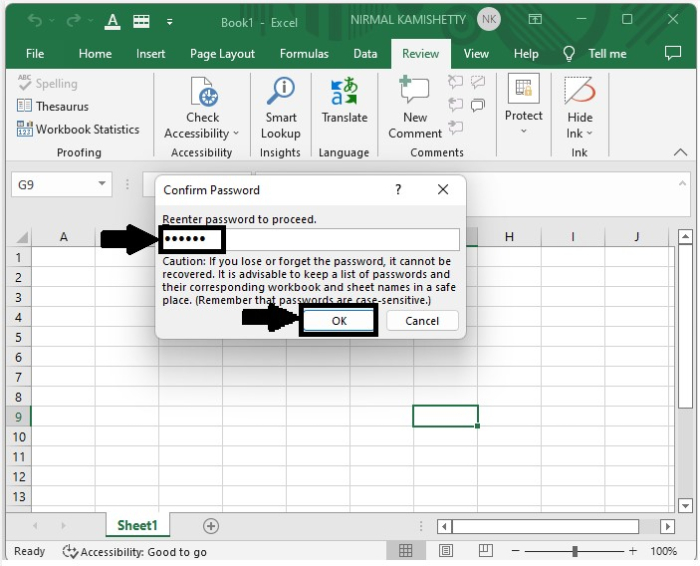Click the Font Color underlined A icon
The width and height of the screenshot is (700, 566).
pos(112,21)
